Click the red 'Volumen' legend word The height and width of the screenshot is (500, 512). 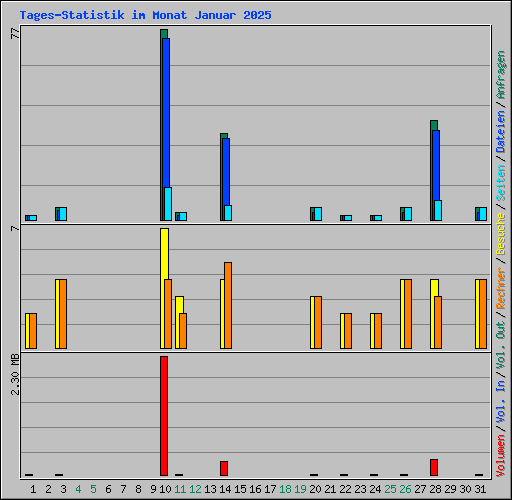(501, 455)
